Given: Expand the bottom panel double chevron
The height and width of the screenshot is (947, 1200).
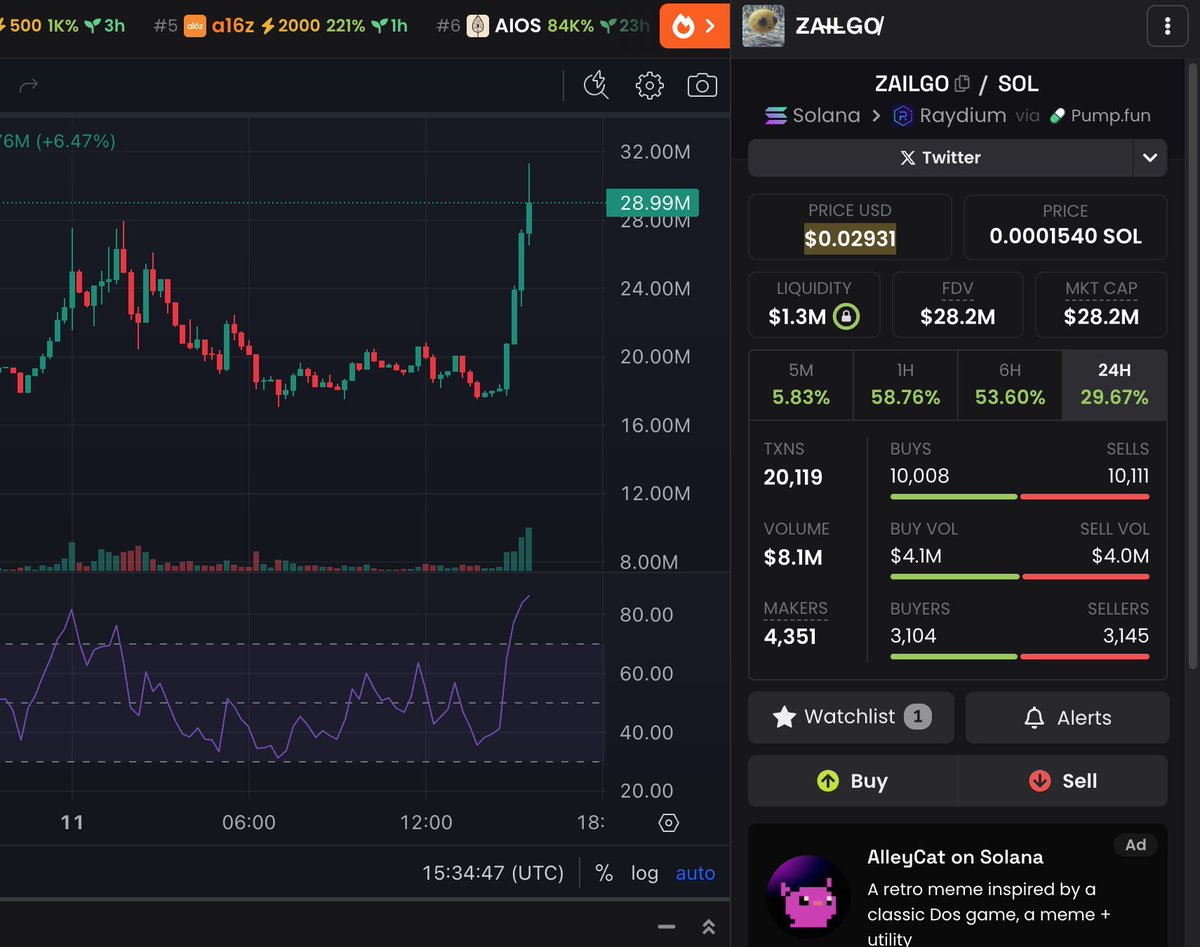Looking at the screenshot, I should [x=709, y=927].
